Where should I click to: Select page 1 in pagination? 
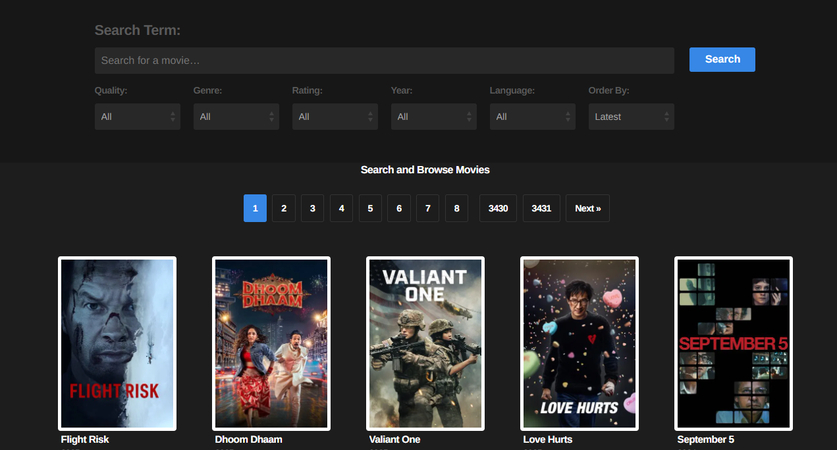255,208
